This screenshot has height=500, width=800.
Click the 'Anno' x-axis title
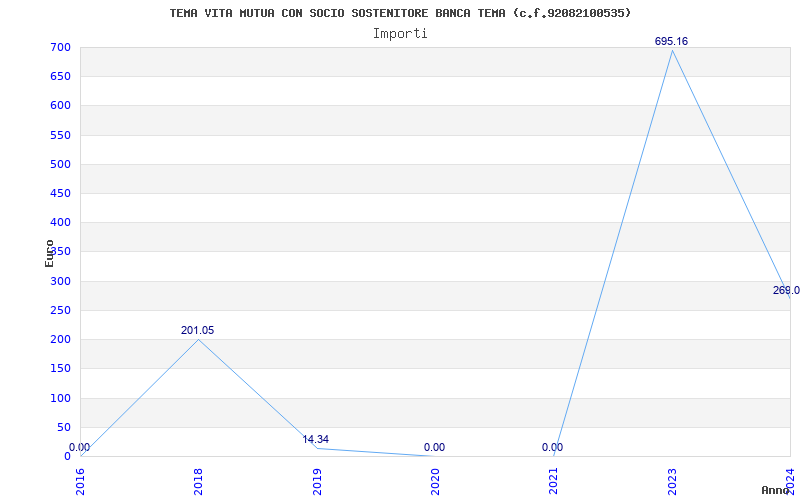point(776,490)
